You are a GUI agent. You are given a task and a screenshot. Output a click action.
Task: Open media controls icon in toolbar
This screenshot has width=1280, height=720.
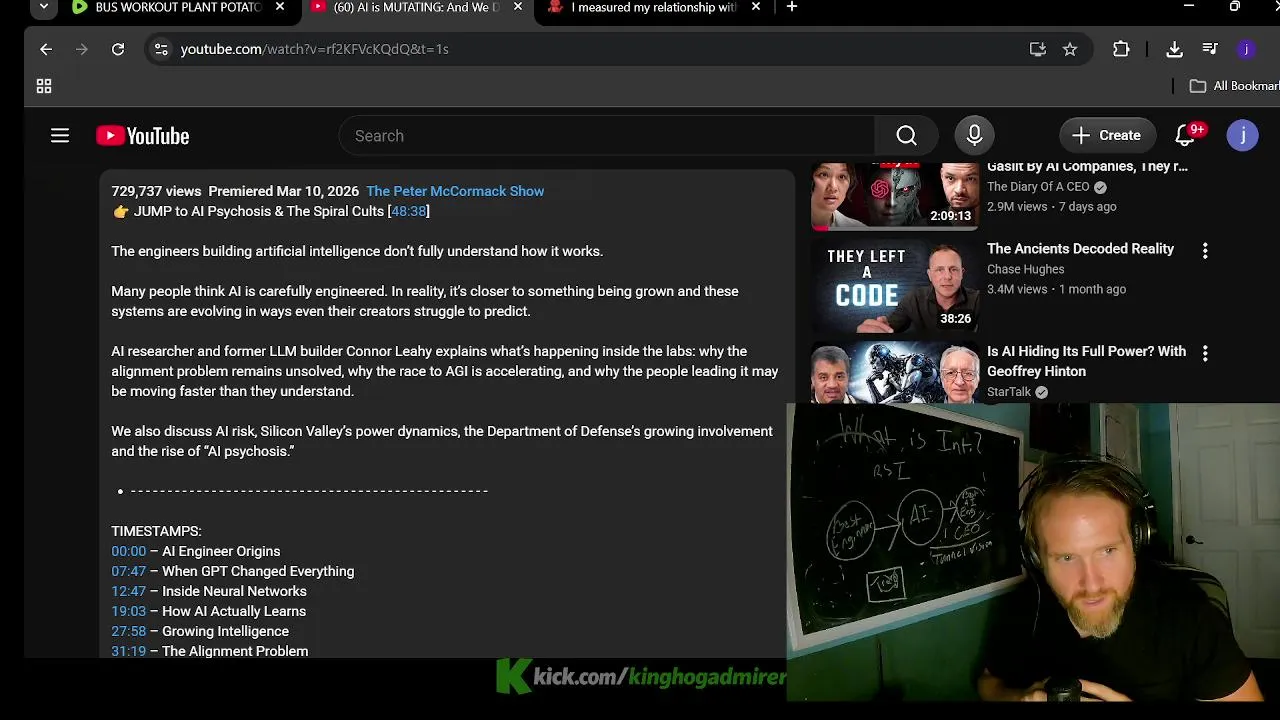[x=1210, y=49]
